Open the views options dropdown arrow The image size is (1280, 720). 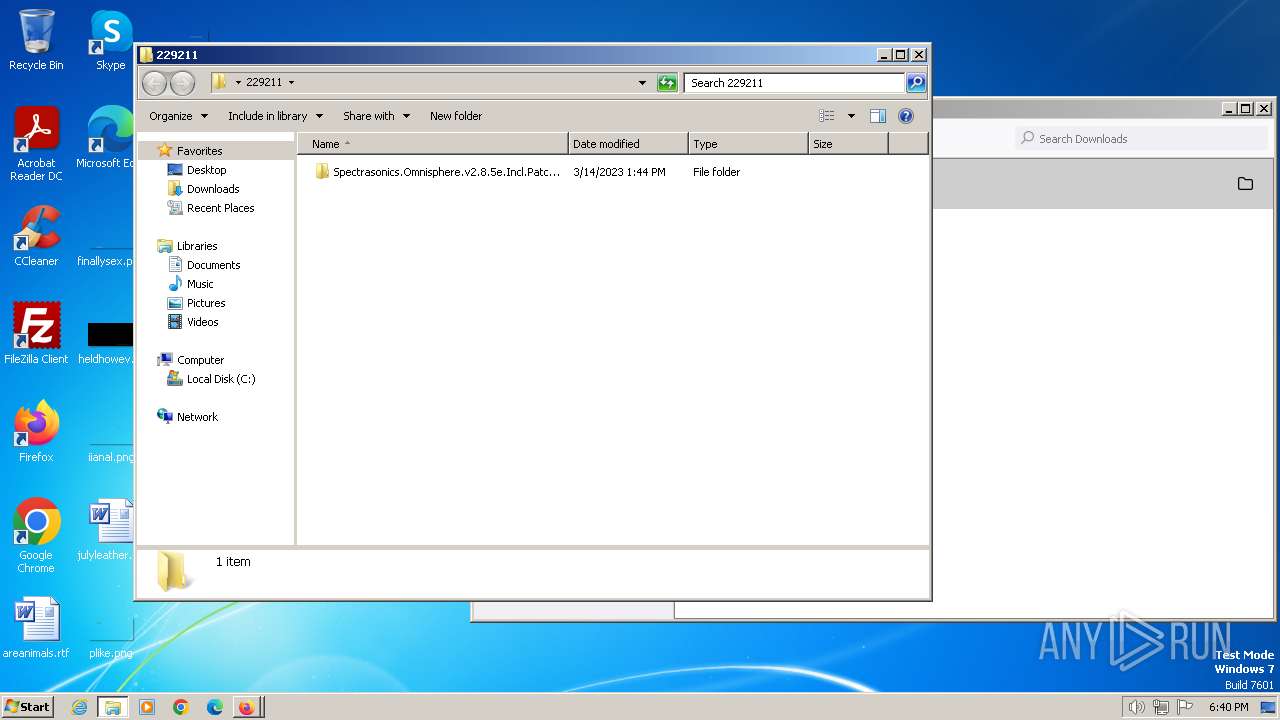[x=851, y=116]
